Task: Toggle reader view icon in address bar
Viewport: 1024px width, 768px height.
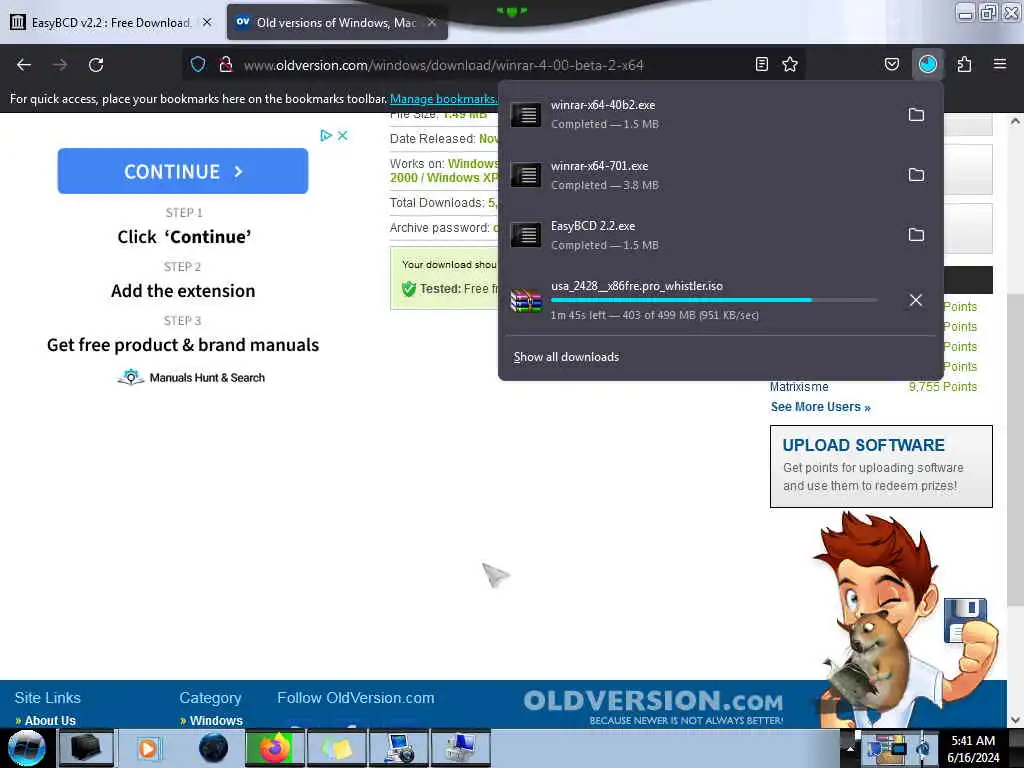Action: [761, 64]
